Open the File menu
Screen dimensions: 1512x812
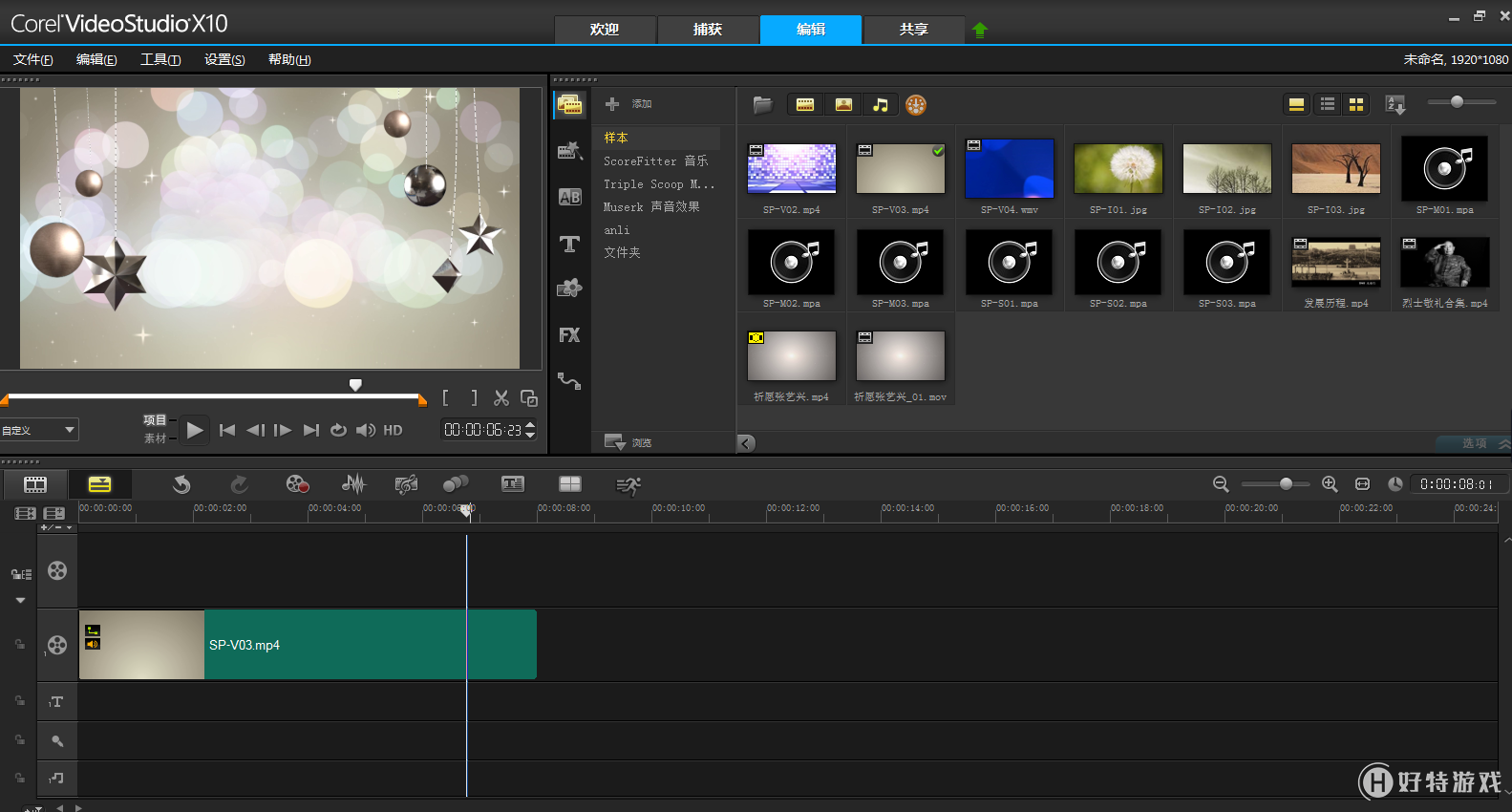click(x=33, y=59)
